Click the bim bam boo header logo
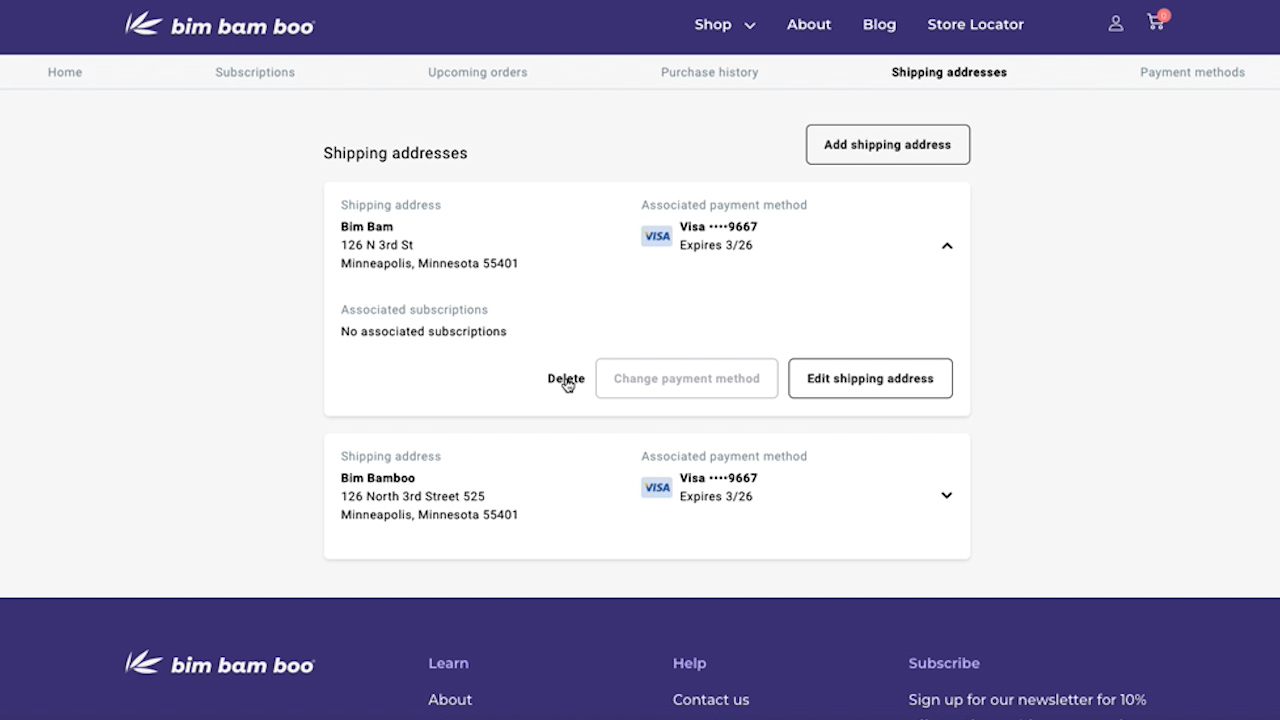 pyautogui.click(x=220, y=24)
